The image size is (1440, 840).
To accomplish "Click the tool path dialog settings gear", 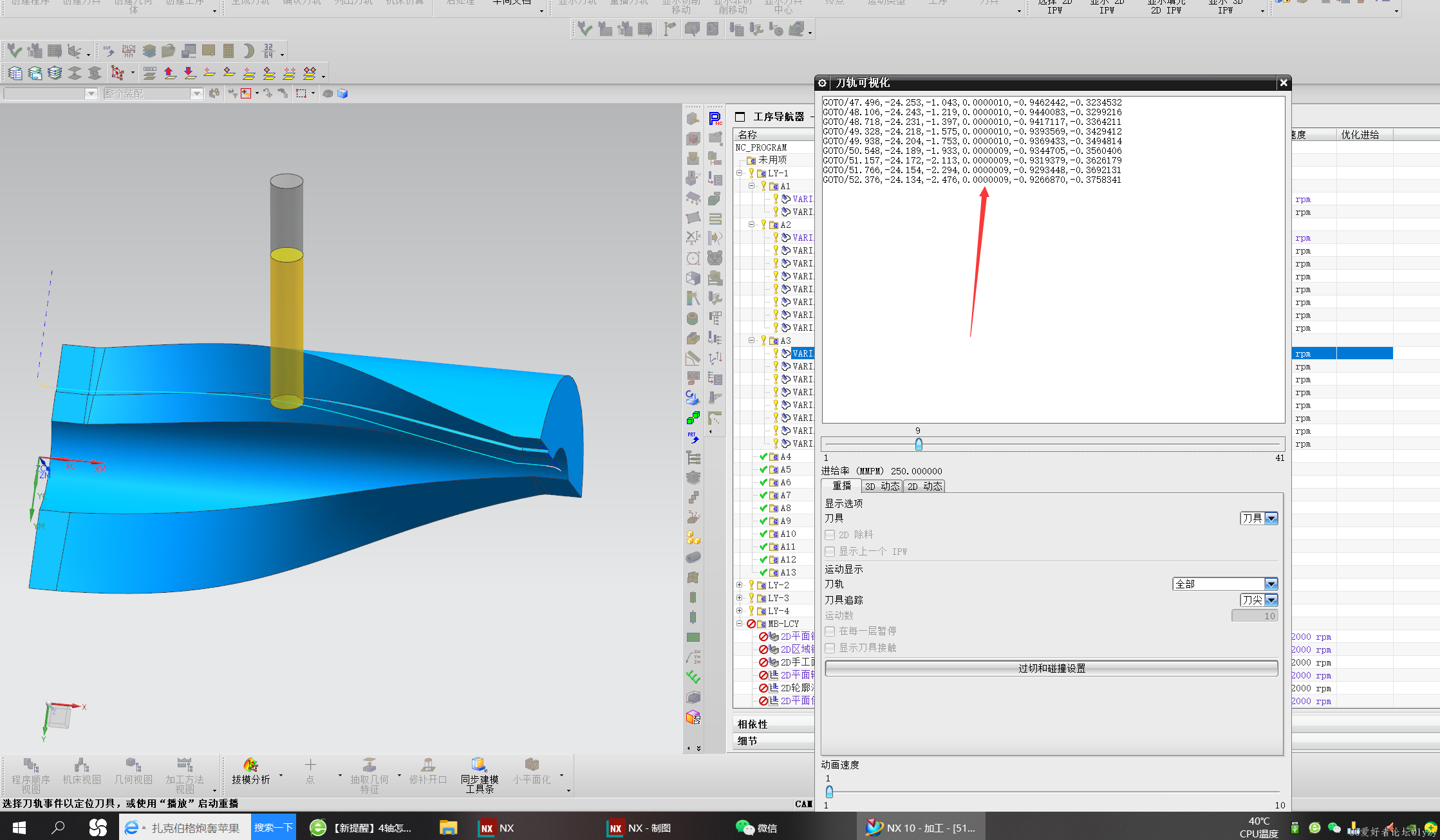I will point(822,83).
